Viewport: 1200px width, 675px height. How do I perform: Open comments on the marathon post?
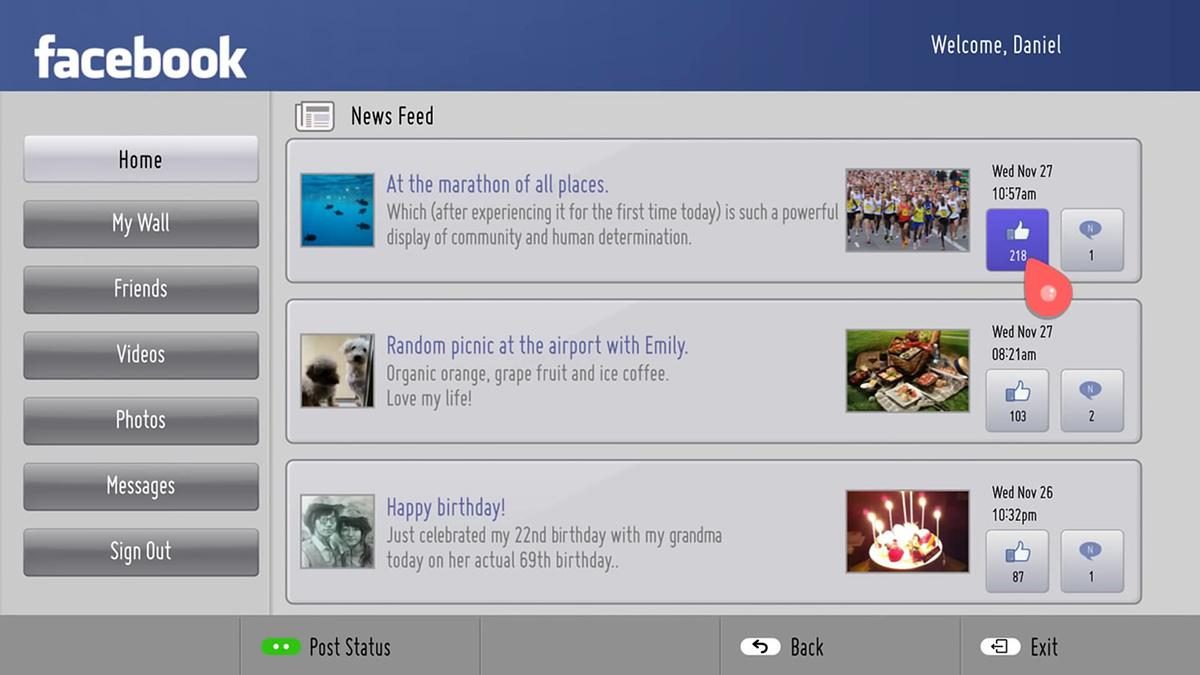pos(1091,240)
